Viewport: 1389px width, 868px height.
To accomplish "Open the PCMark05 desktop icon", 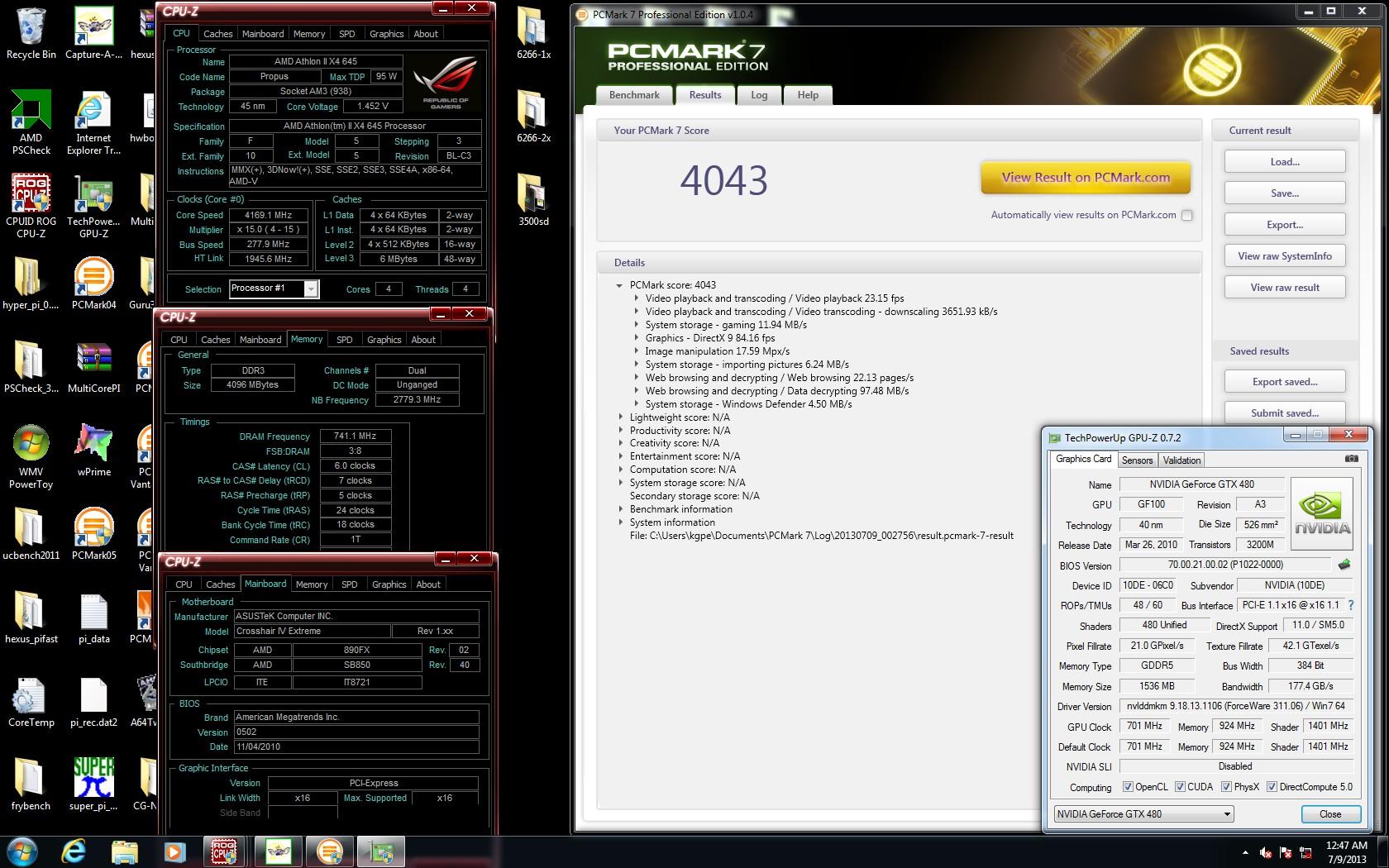I will tap(93, 533).
